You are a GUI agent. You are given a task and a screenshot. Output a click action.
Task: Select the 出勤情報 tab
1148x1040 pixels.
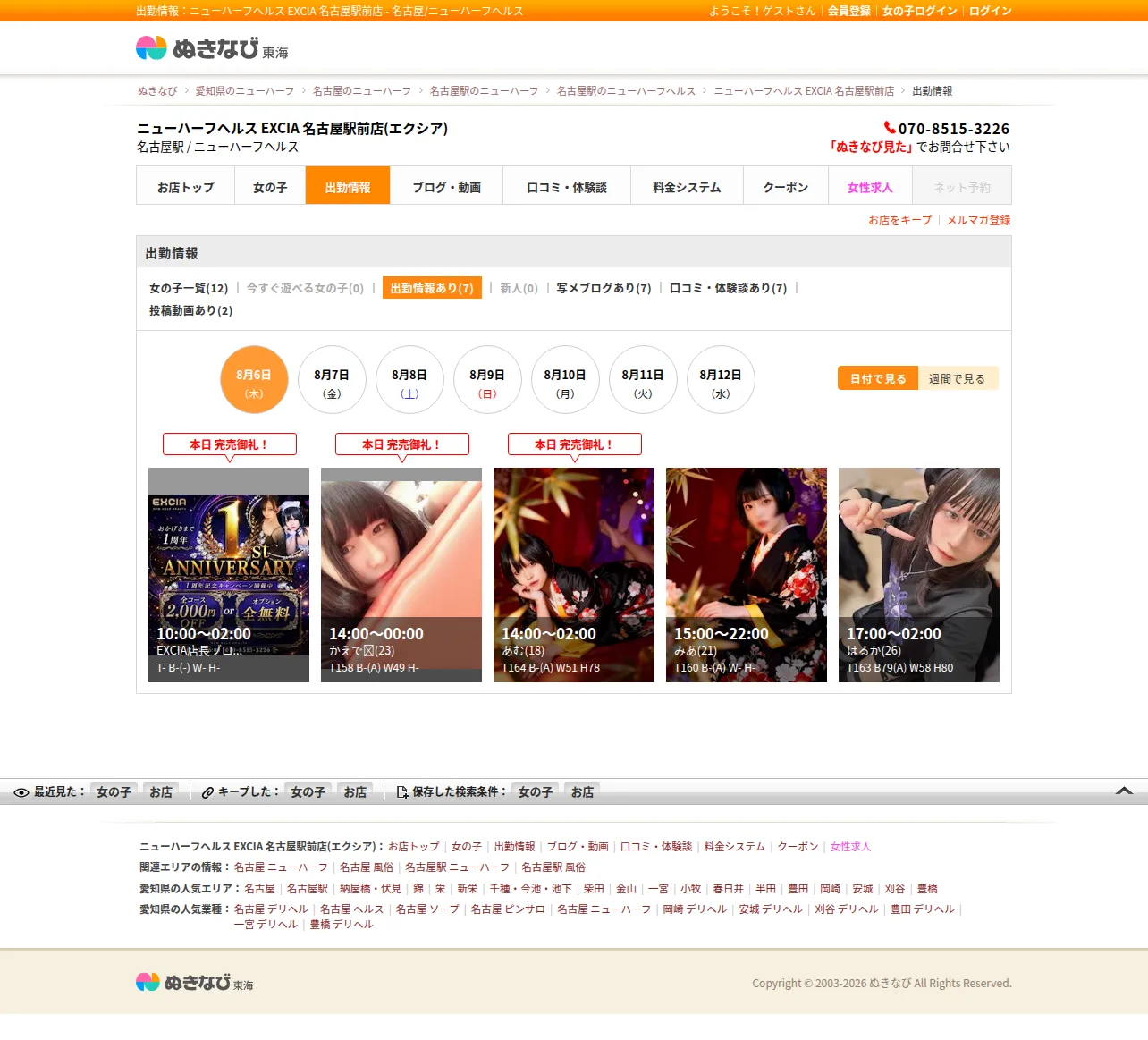[x=348, y=186]
